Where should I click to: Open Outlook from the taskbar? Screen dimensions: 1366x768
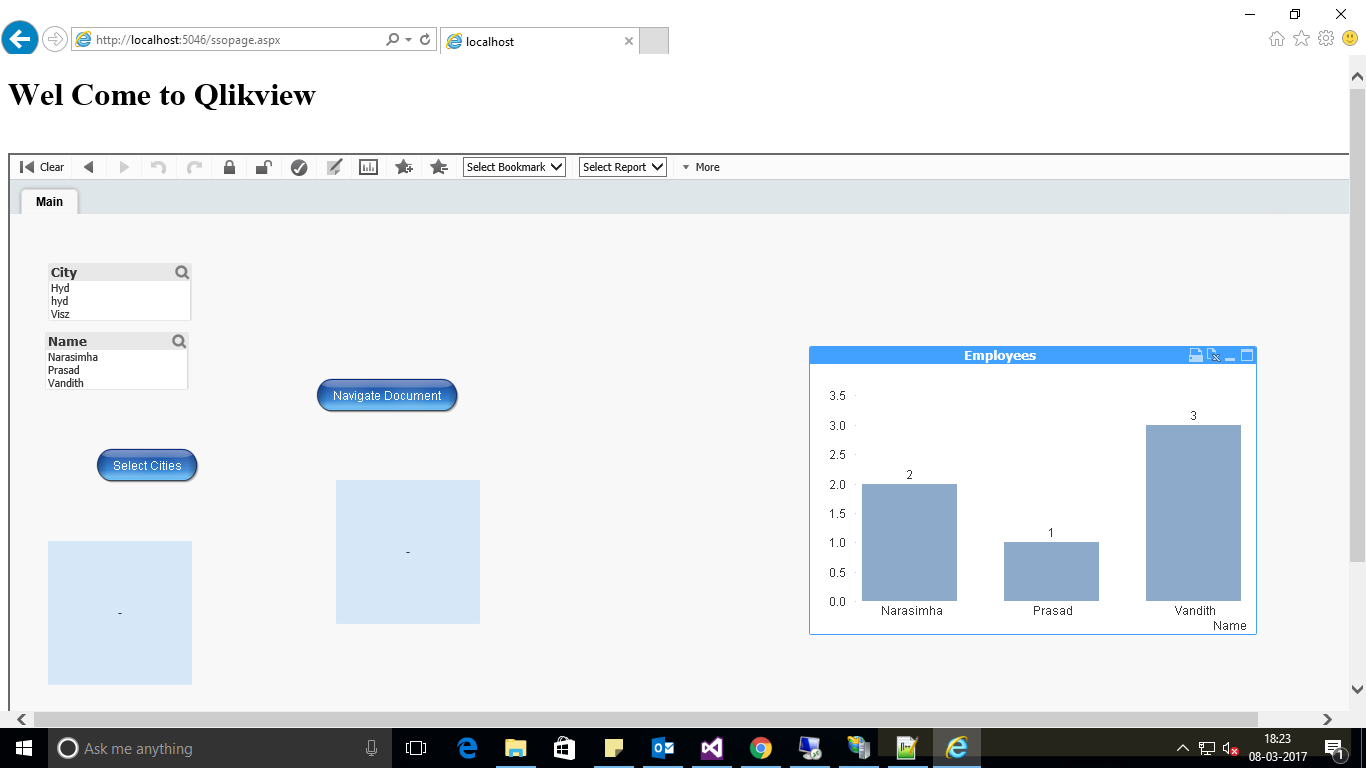click(662, 748)
